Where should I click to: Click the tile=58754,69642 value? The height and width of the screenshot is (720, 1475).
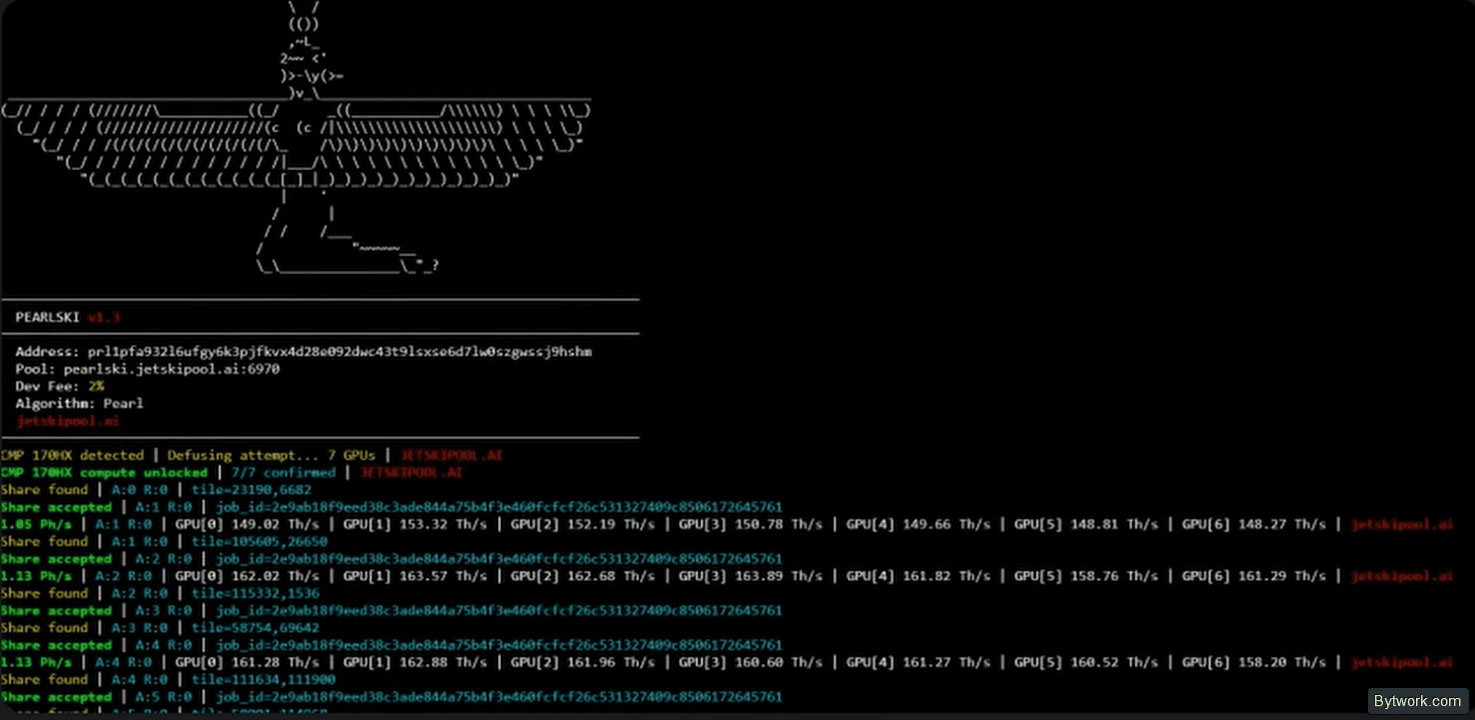pos(255,628)
